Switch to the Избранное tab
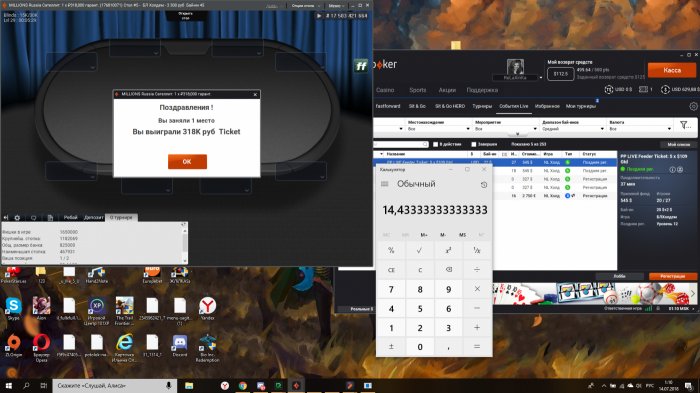 tap(547, 106)
